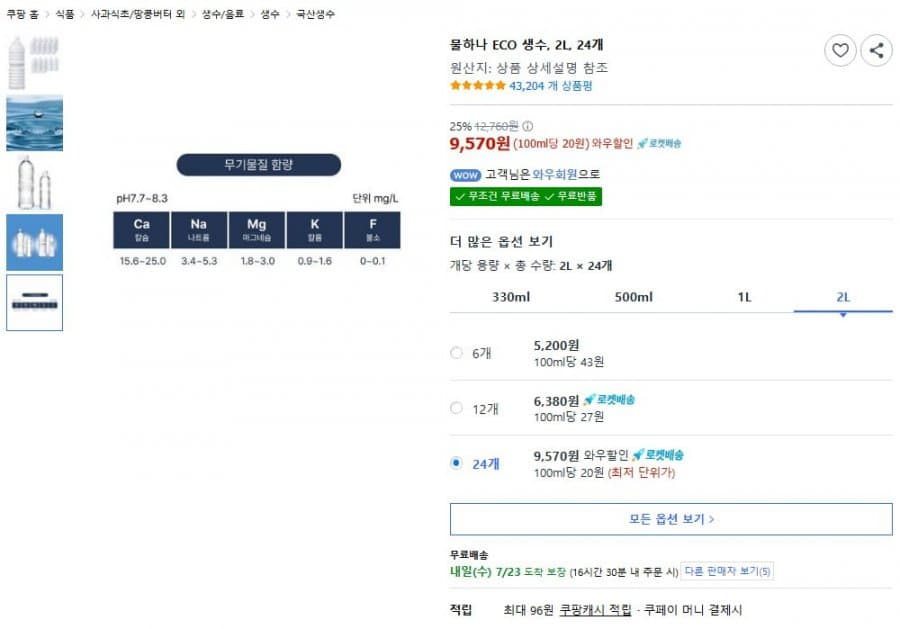Image resolution: width=900 pixels, height=629 pixels.
Task: Click the info icon beside original price
Action: [x=527, y=126]
